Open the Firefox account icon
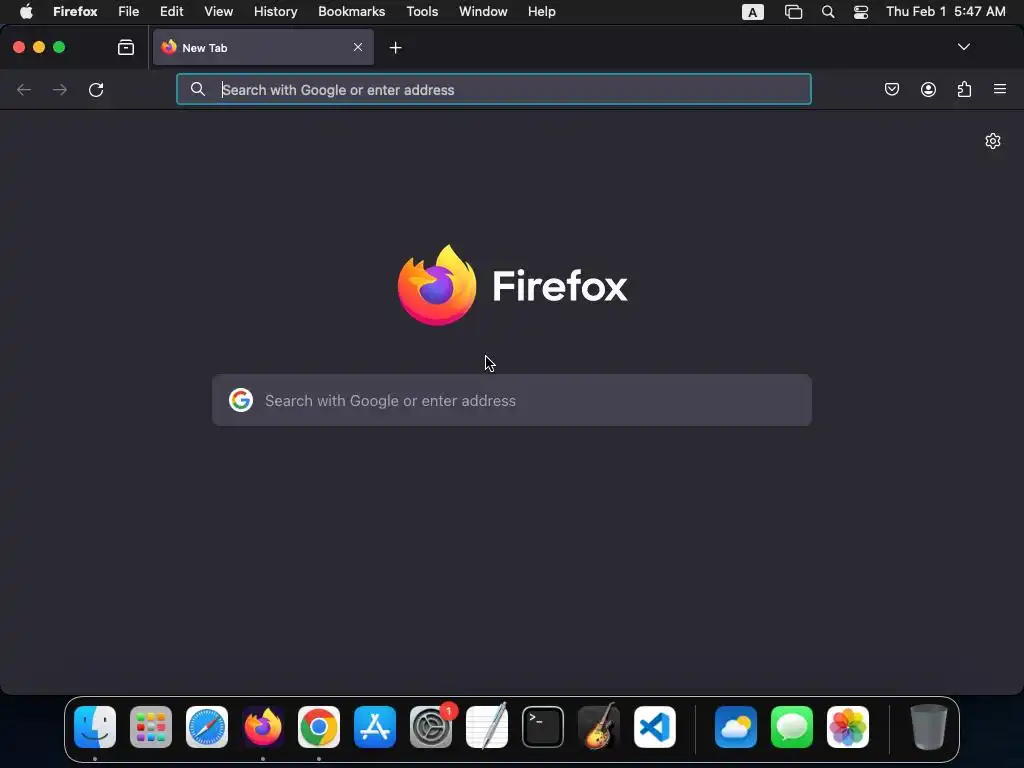The image size is (1024, 768). point(928,89)
